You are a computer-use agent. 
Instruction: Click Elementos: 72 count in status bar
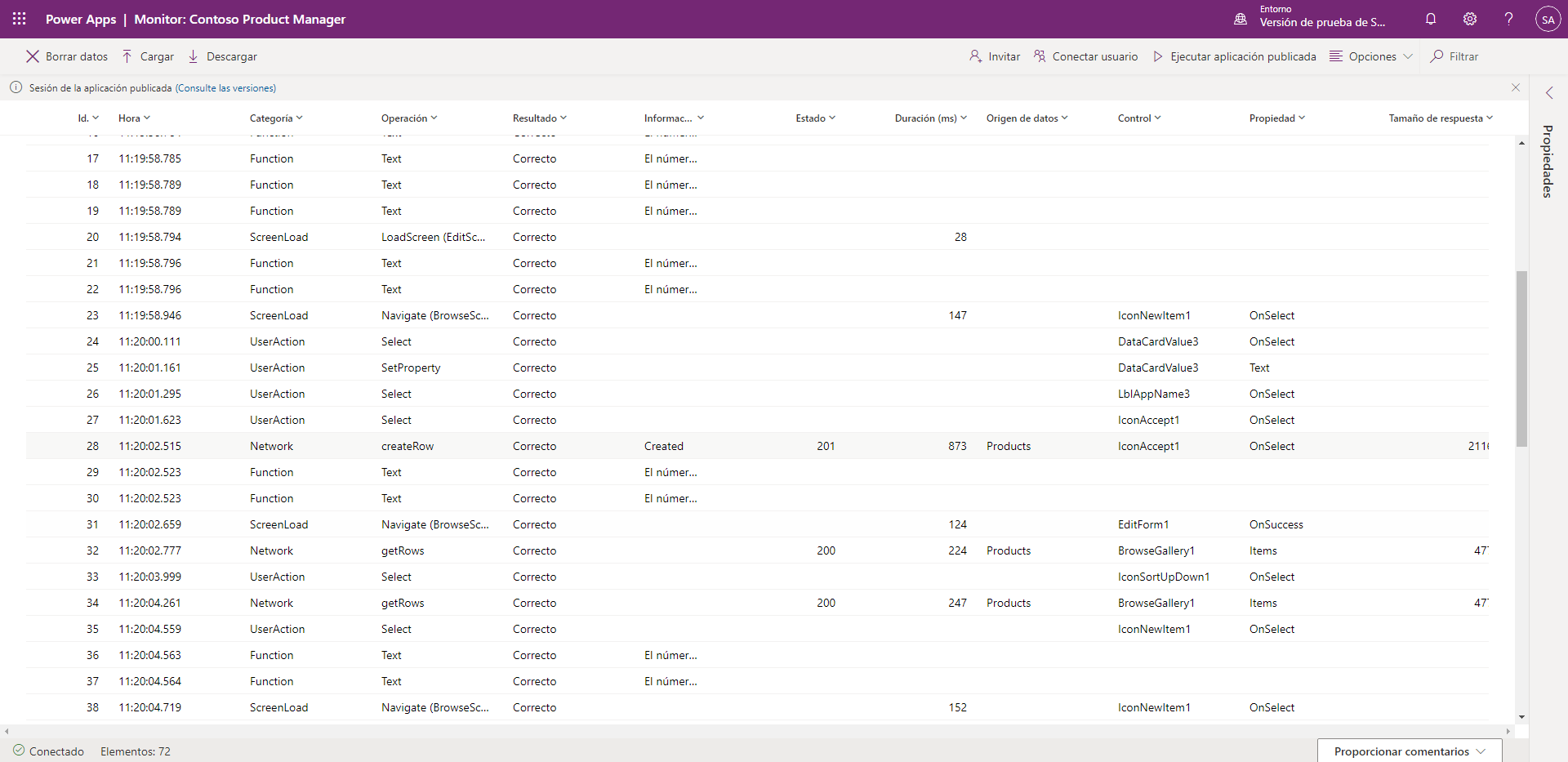136,751
